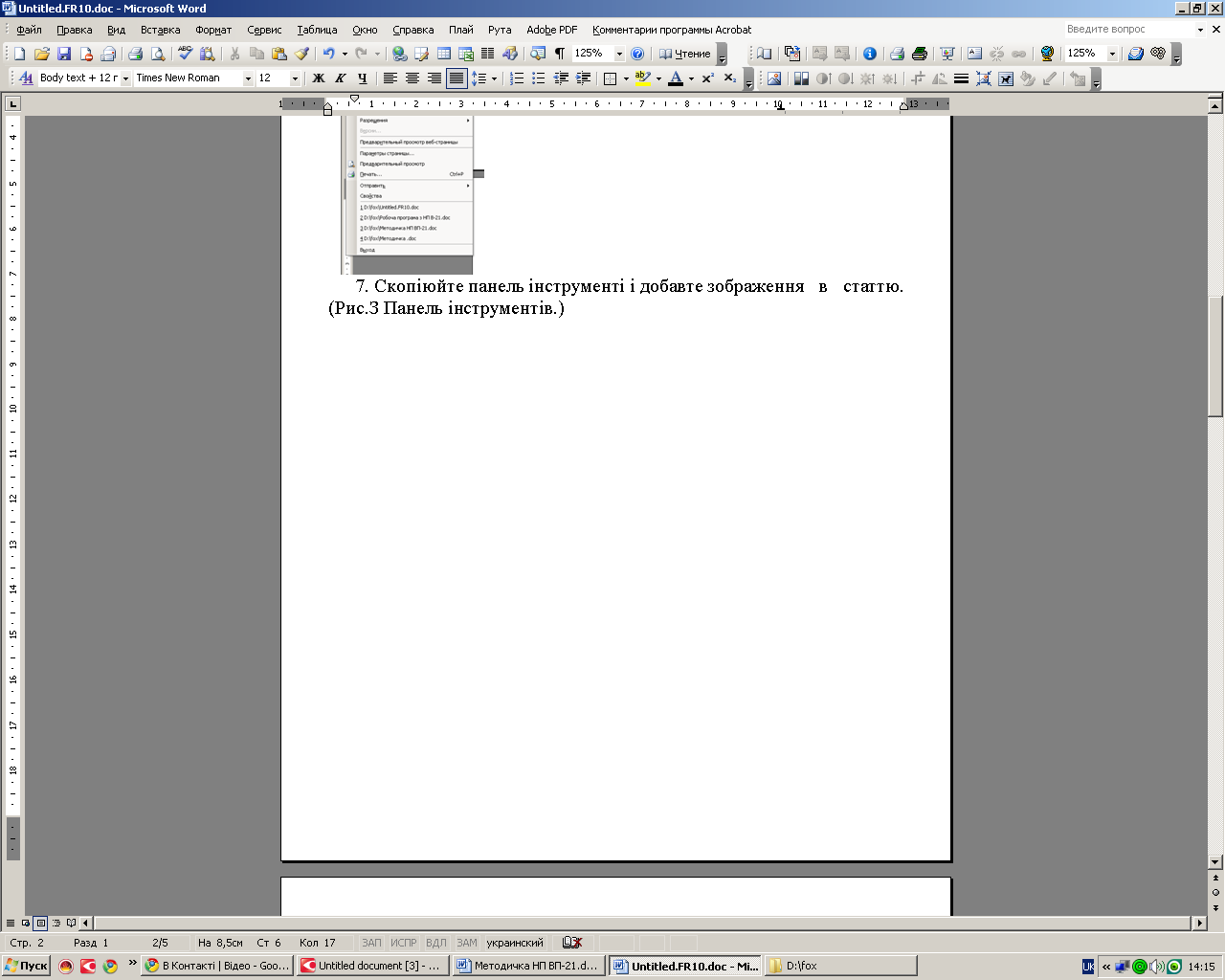Toggle justified alignment
This screenshot has width=1225, height=980.
click(x=457, y=78)
